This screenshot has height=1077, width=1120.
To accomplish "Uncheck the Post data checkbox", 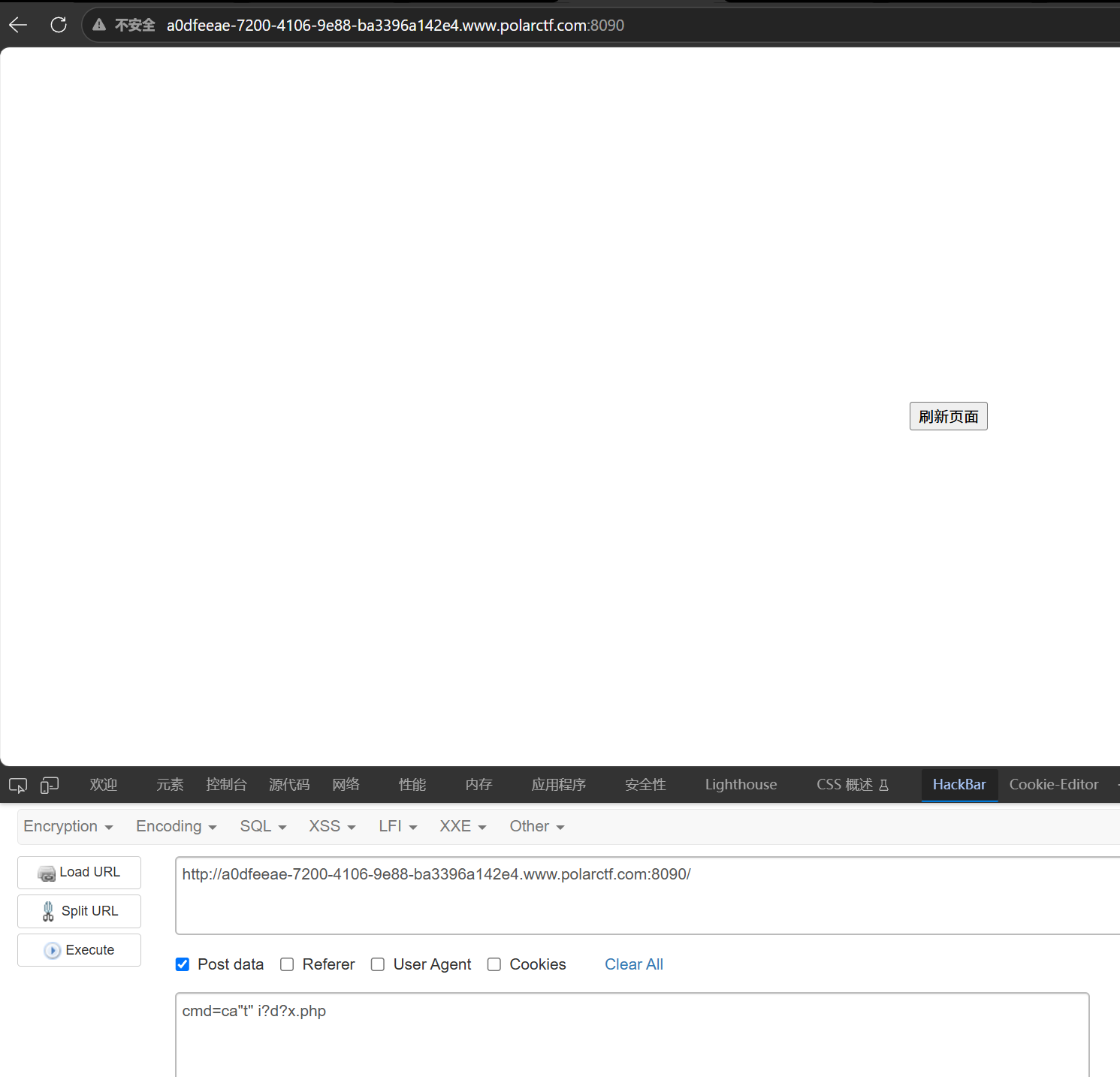I will (183, 964).
